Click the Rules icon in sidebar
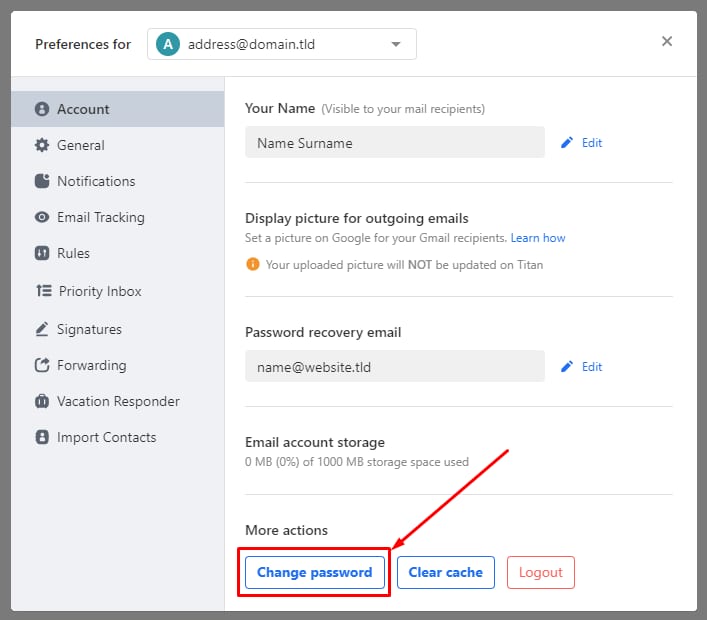Screen dimensions: 707x620 [42, 253]
